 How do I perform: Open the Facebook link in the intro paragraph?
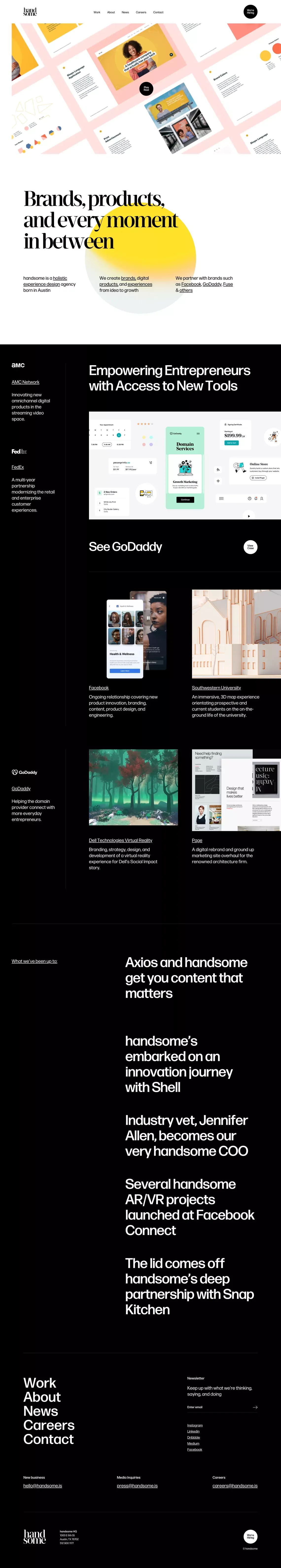[191, 284]
